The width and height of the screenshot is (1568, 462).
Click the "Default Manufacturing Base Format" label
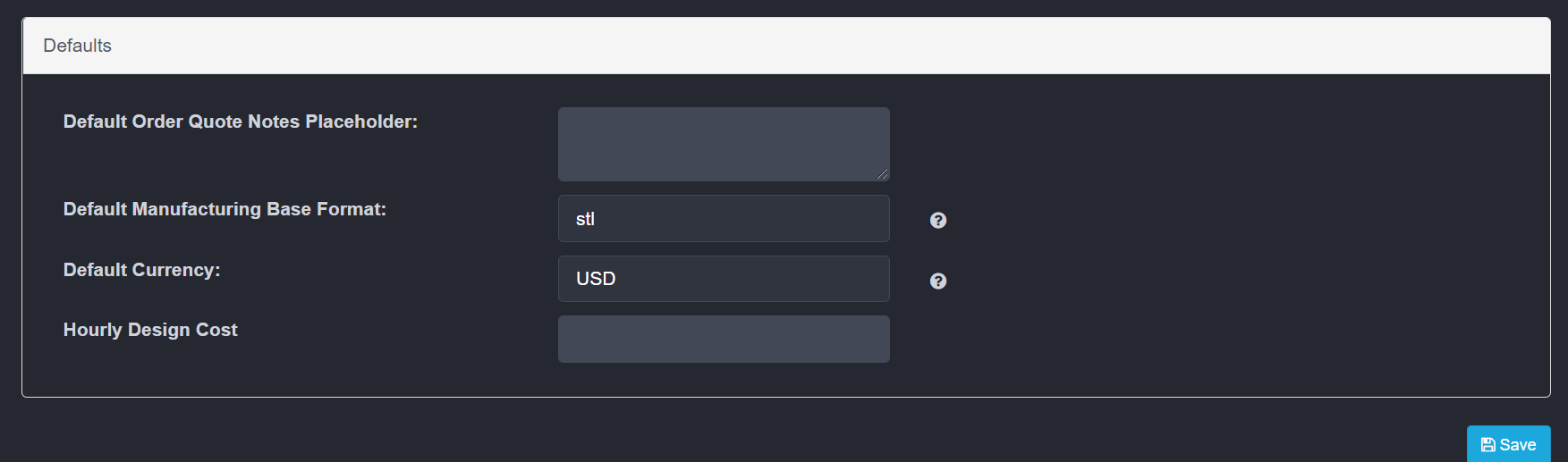(225, 209)
